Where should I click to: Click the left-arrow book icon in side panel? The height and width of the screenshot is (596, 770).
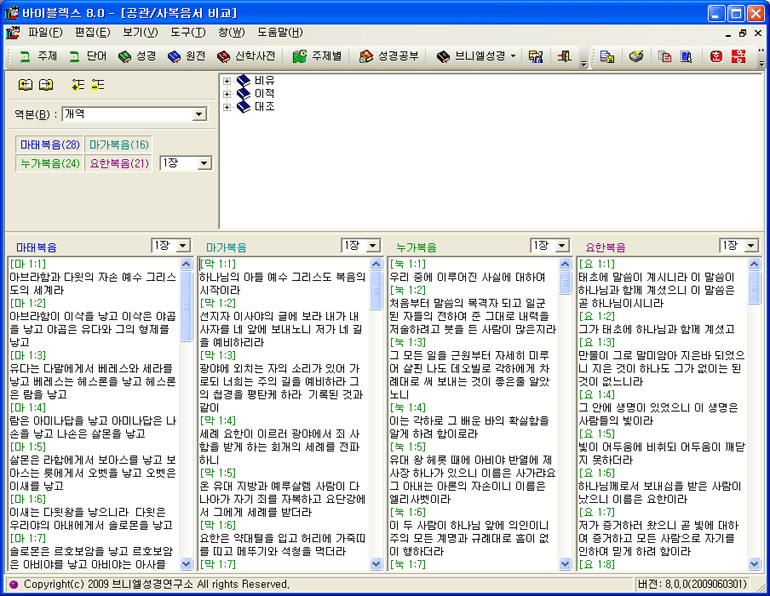[25, 85]
